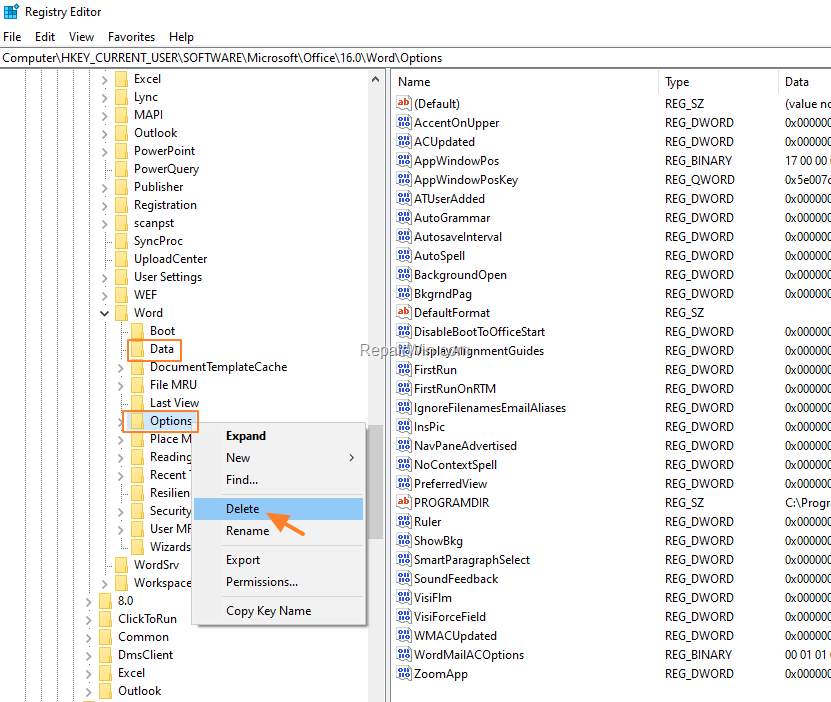This screenshot has height=702, width=831.
Task: Click REG_QWORD type of AppWindowPosKey
Action: pyautogui.click(x=700, y=180)
